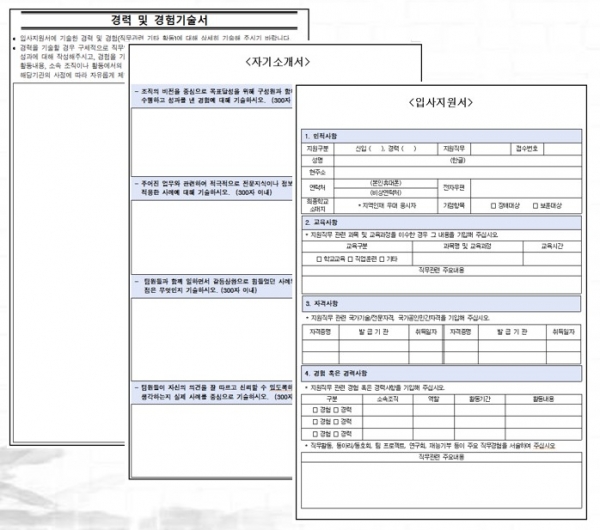Image resolution: width=600 pixels, height=530 pixels.
Task: Check 경험 in the last 구분 row
Action: coord(315,434)
